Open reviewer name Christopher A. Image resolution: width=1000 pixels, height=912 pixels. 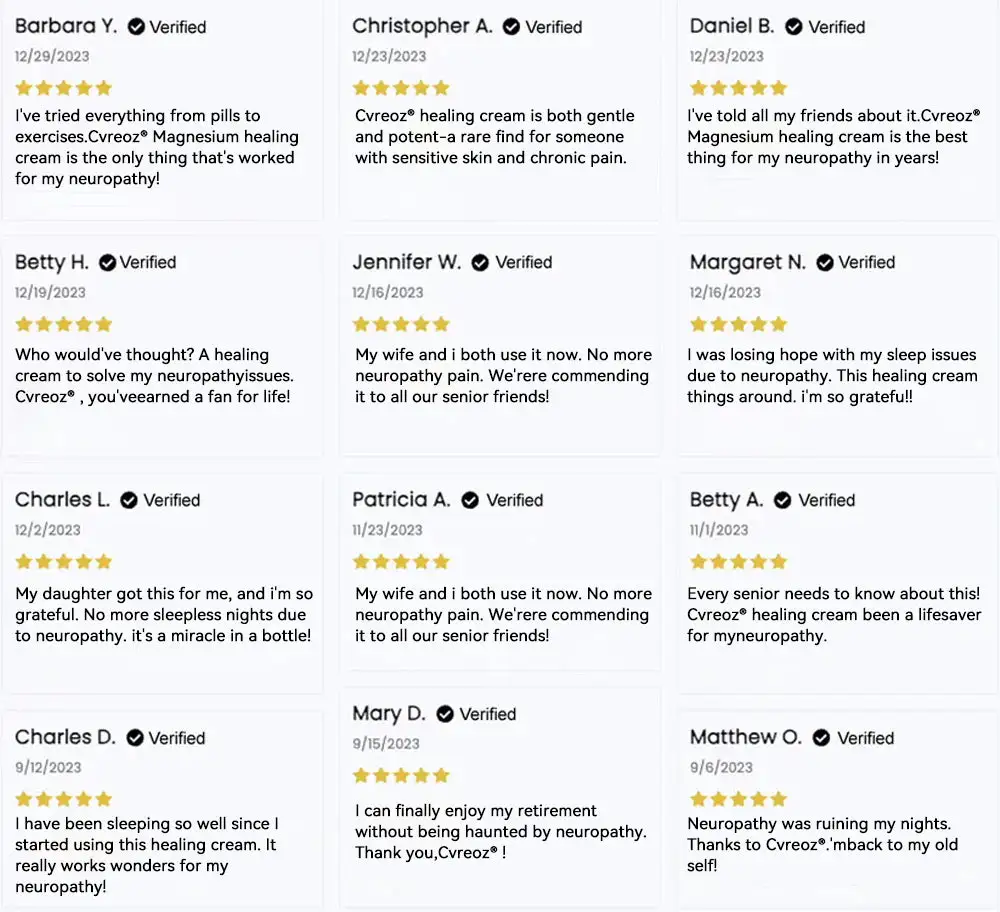pyautogui.click(x=422, y=27)
